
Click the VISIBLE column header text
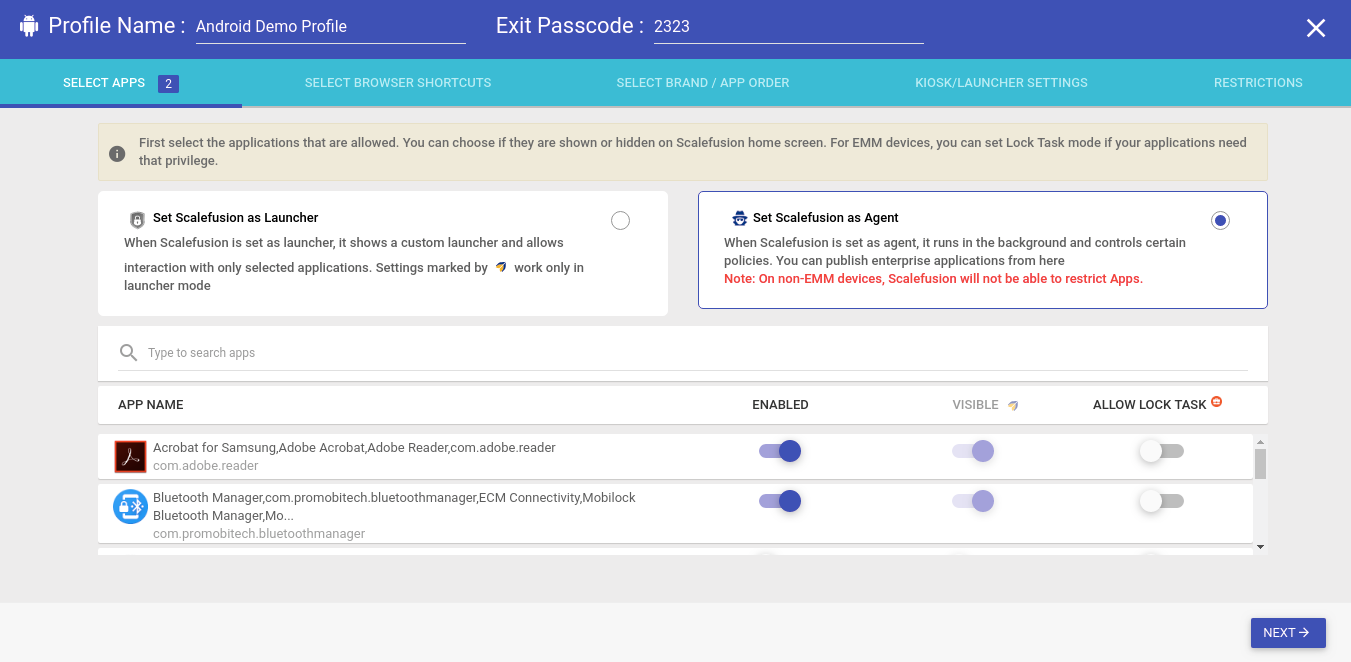[x=975, y=405]
